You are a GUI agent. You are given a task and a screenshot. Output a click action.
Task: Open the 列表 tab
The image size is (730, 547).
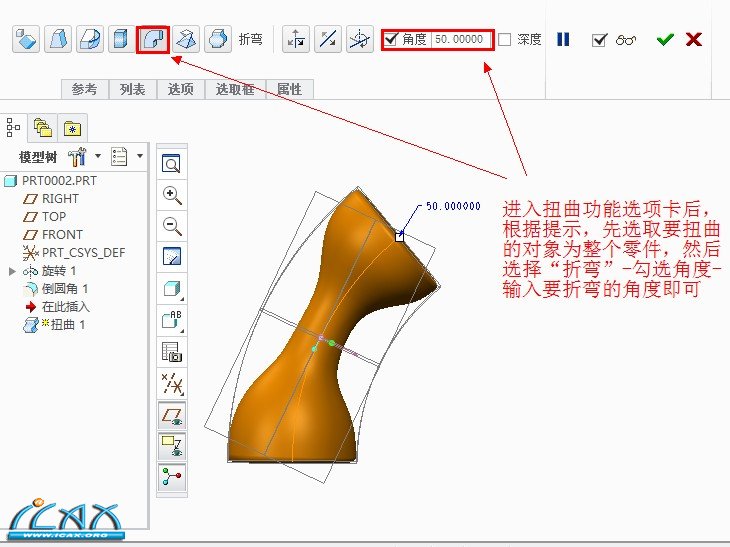133,89
